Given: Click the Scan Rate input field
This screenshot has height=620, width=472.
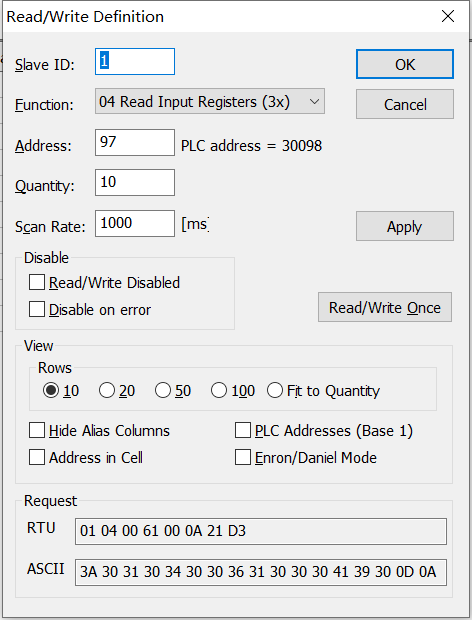Looking at the screenshot, I should pyautogui.click(x=135, y=223).
